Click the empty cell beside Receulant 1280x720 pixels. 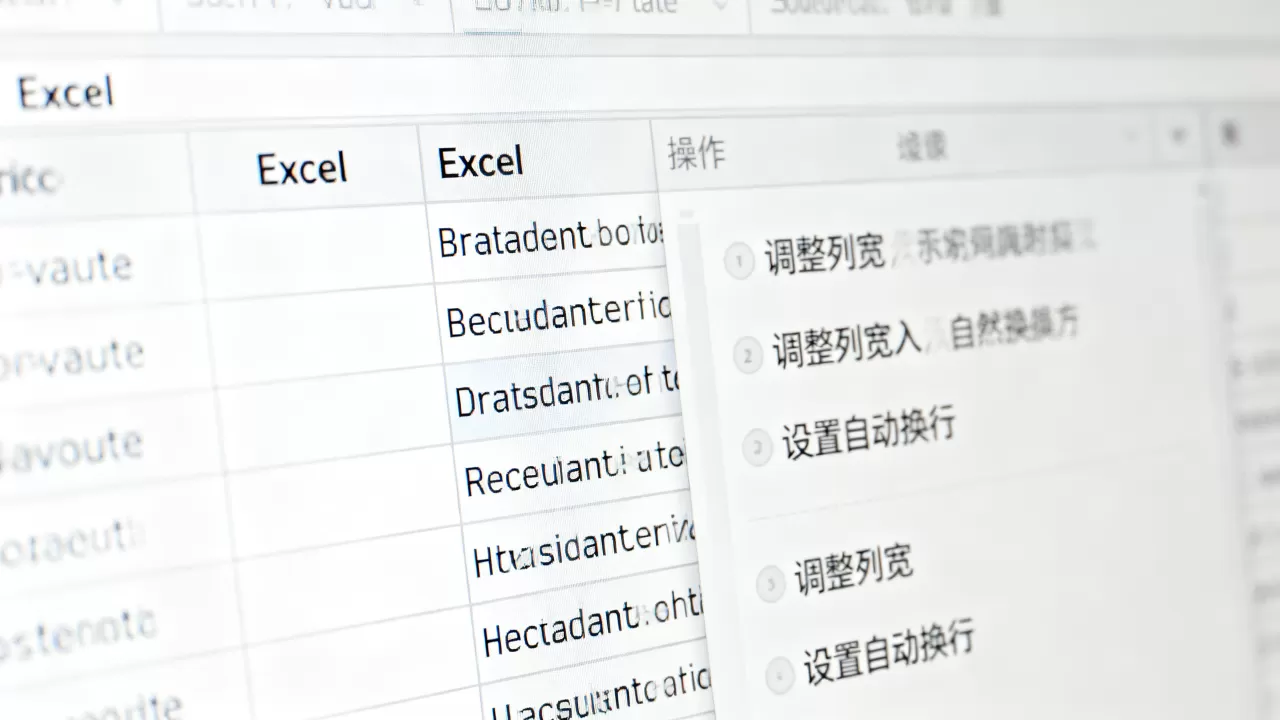point(342,500)
